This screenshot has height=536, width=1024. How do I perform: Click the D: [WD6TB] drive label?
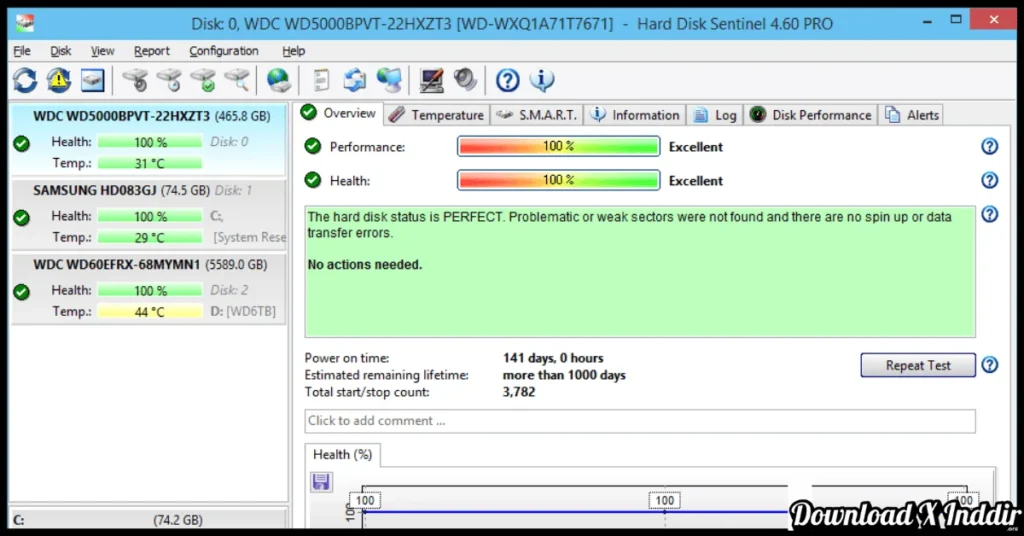tap(243, 311)
